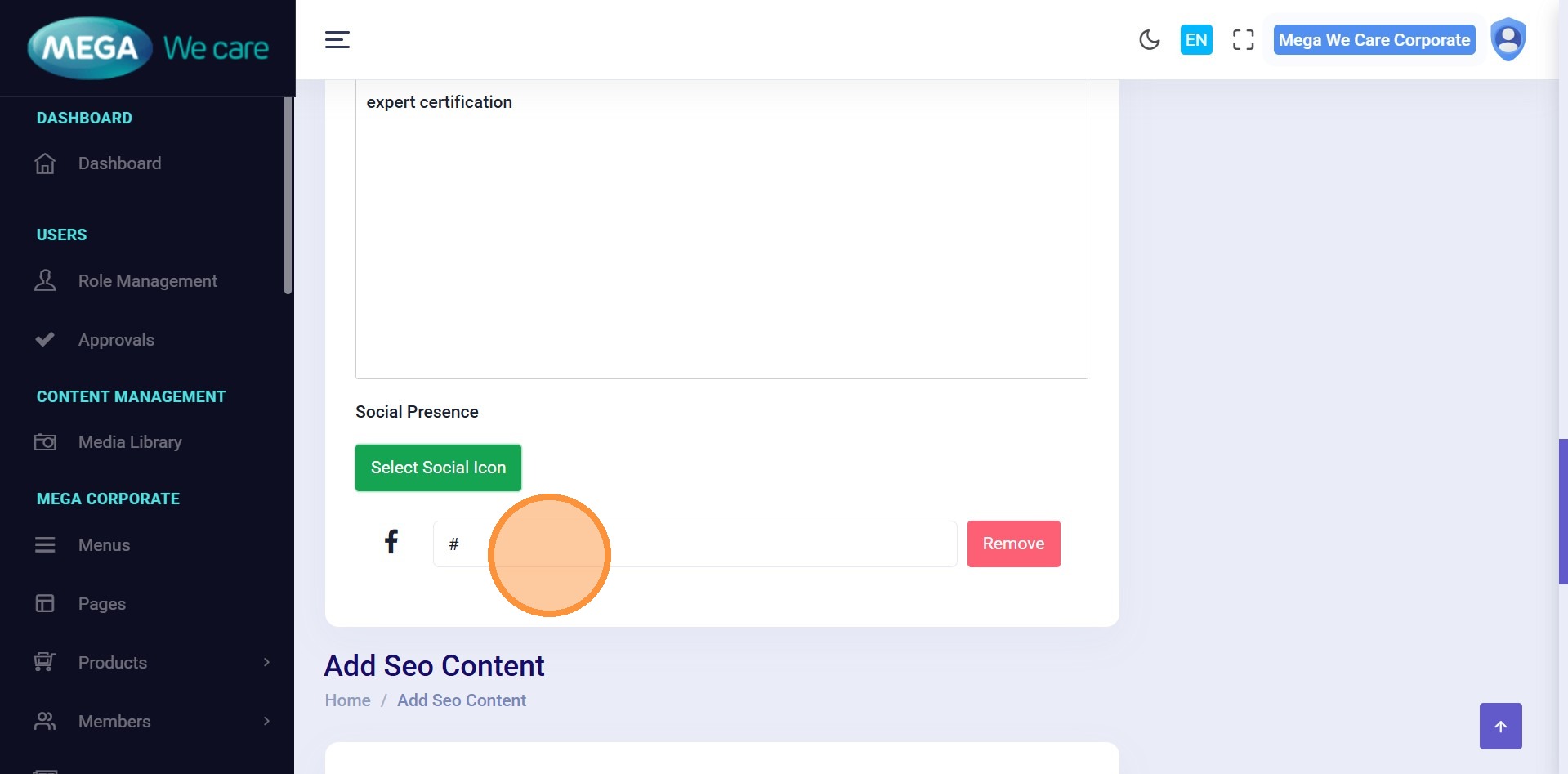Open Role Management in sidebar
The height and width of the screenshot is (774, 1568).
[147, 281]
